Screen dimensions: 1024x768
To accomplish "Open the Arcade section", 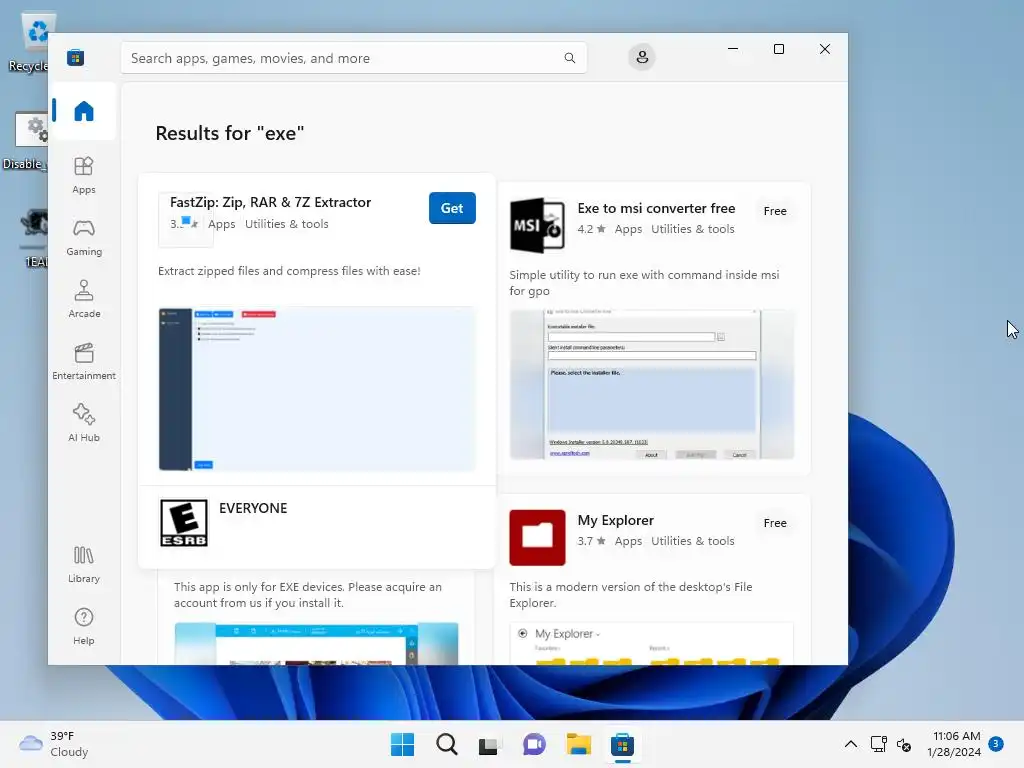I will click(x=84, y=299).
